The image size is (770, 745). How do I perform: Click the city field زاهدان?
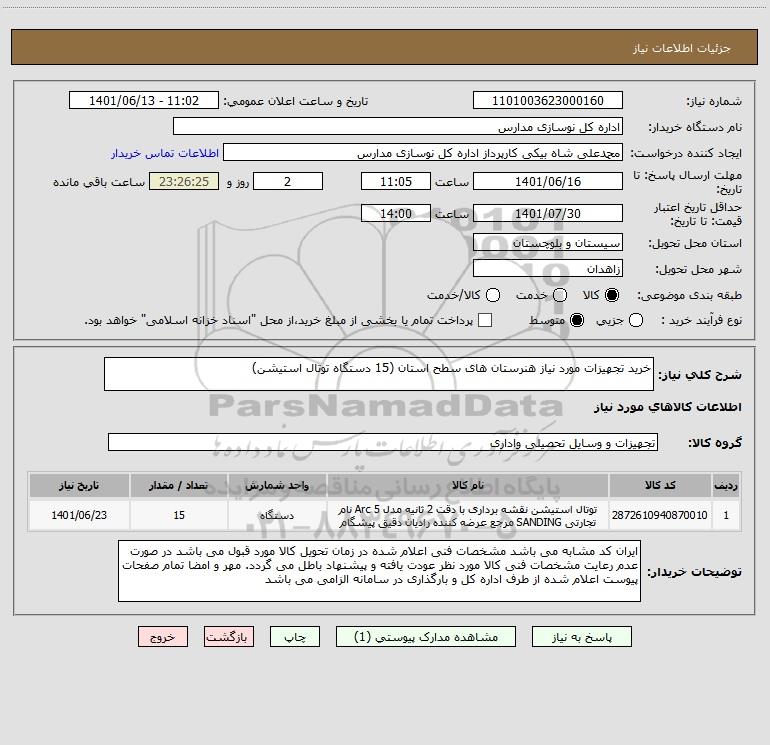pyautogui.click(x=548, y=268)
